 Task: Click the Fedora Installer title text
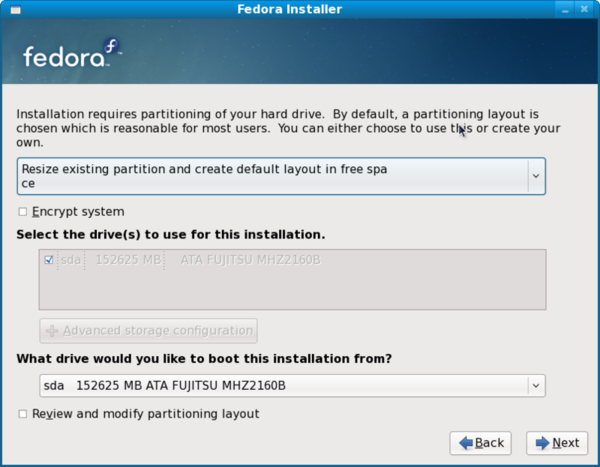[x=290, y=9]
